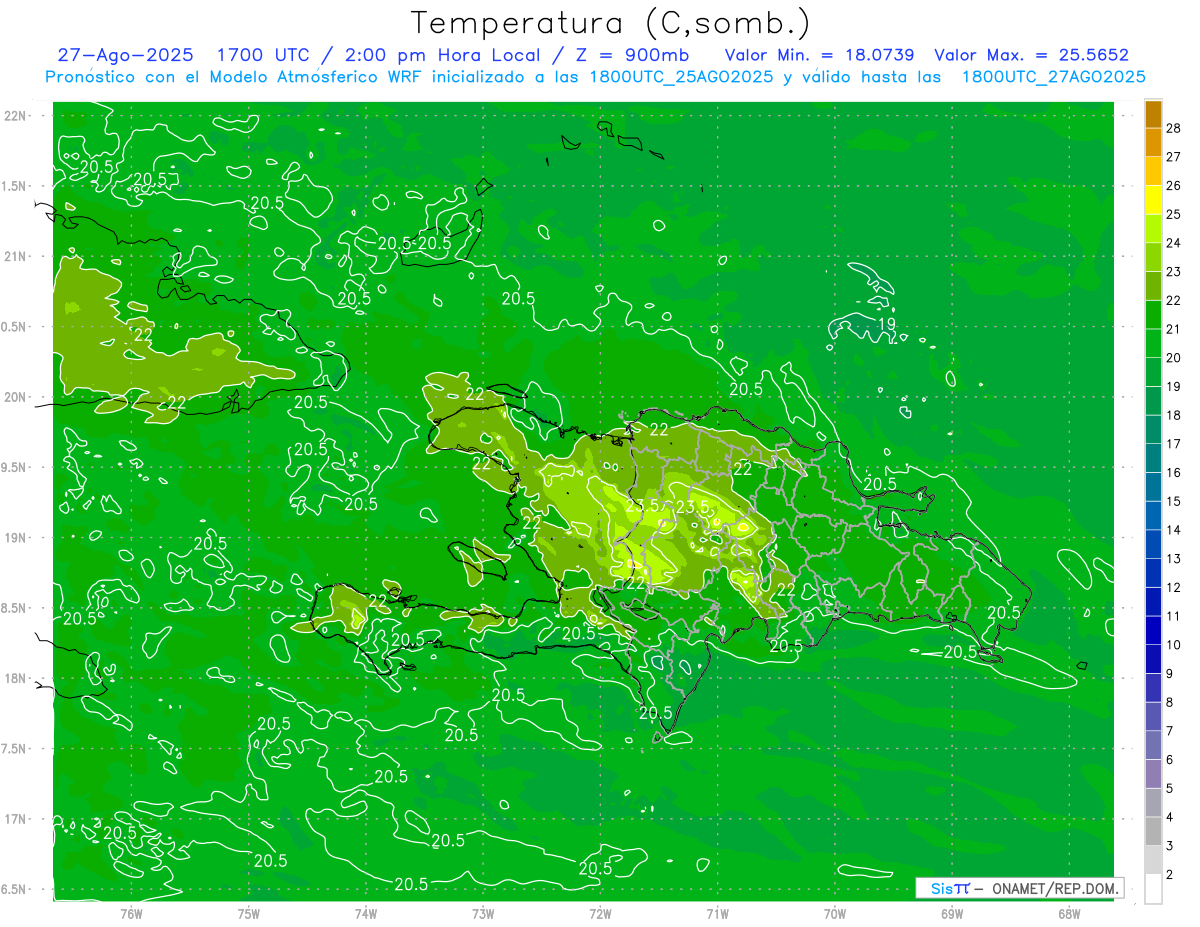Image resolution: width=1200 pixels, height=927 pixels.
Task: Click the "70W" longitude axis label
Action: (x=834, y=913)
